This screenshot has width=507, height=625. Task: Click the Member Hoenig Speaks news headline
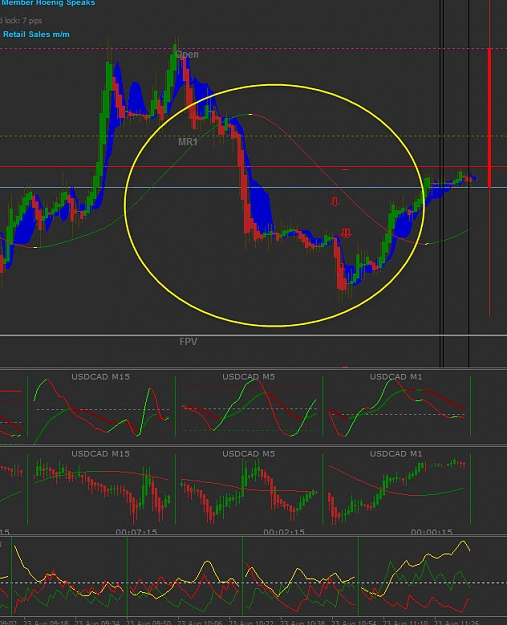48,3
